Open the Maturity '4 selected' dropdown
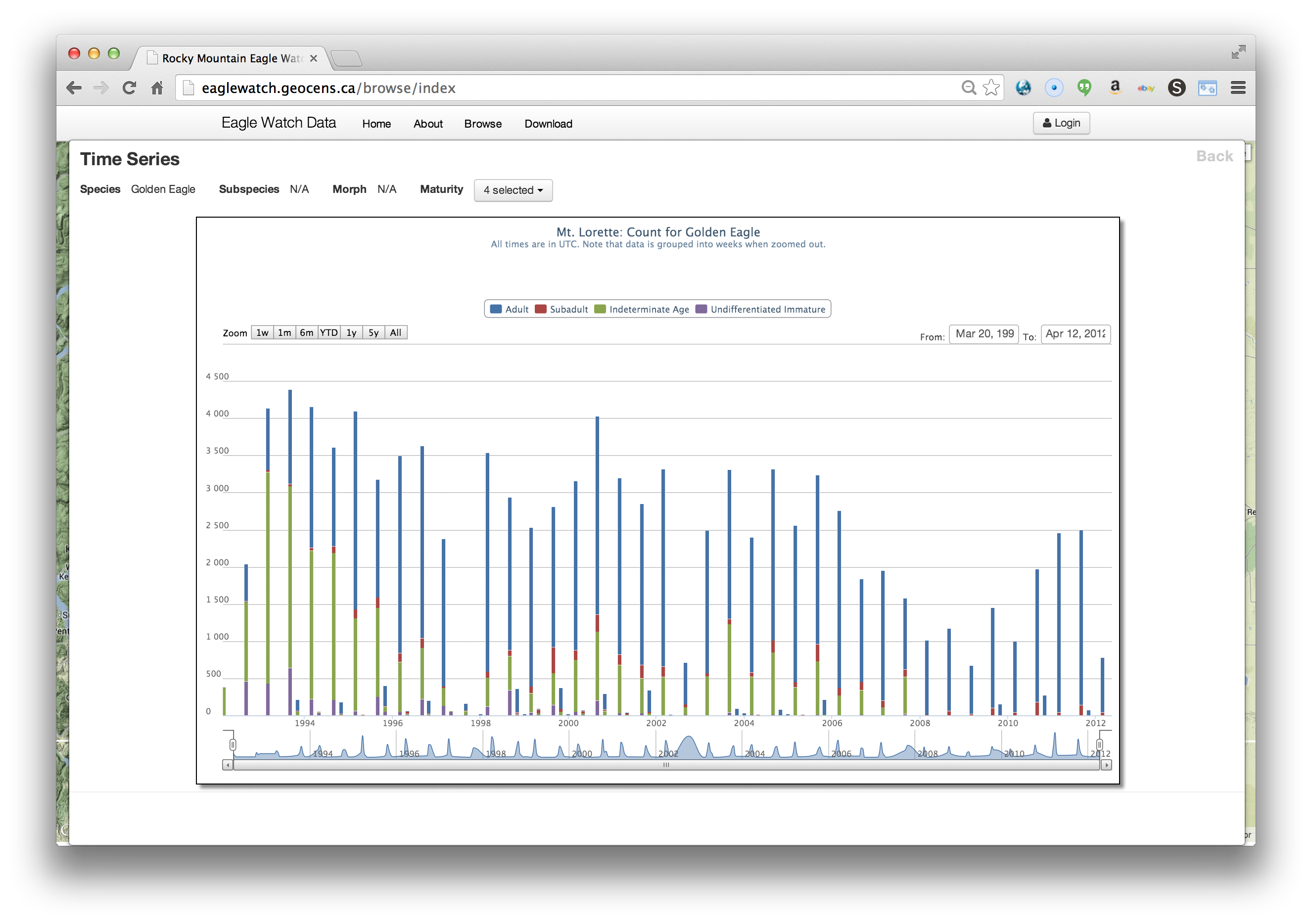The image size is (1312, 924). click(x=513, y=190)
